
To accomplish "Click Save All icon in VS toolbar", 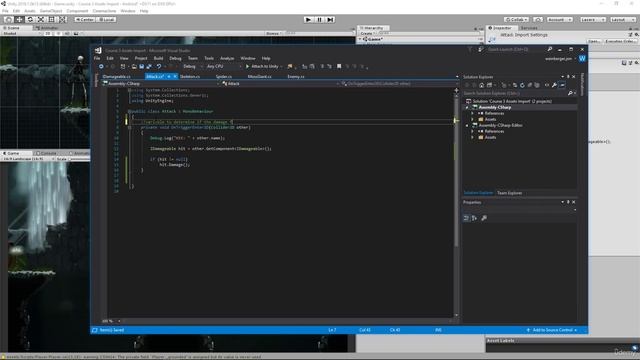I will [149, 66].
